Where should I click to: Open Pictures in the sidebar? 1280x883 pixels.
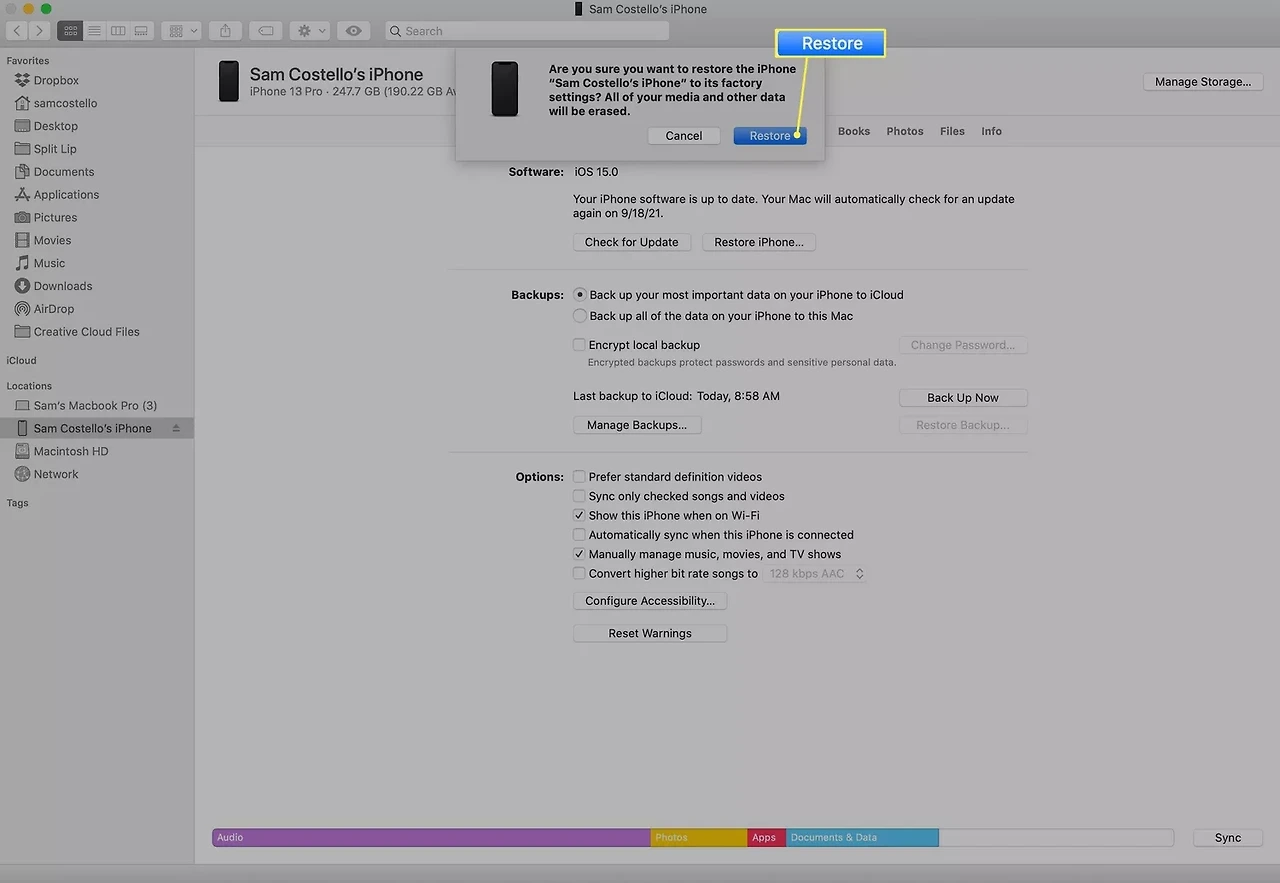click(x=55, y=217)
